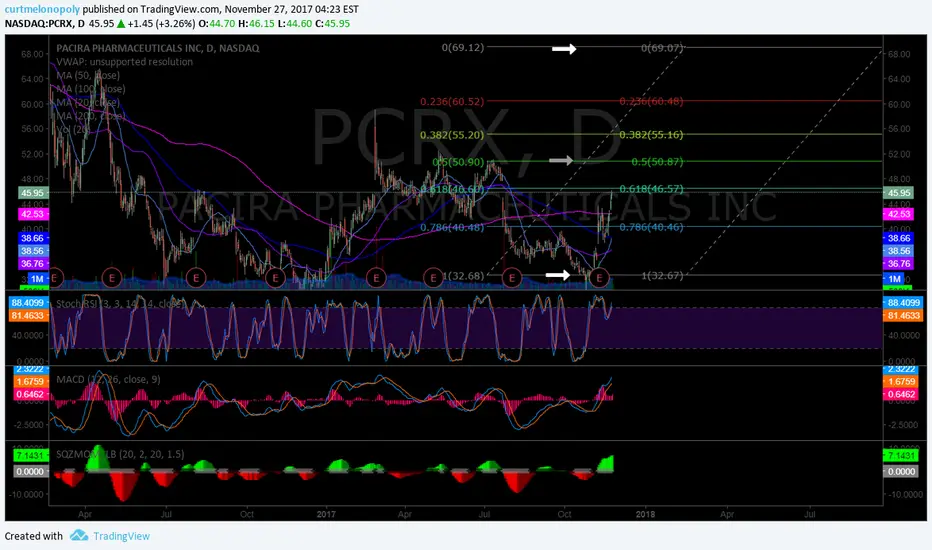932x550 pixels.
Task: Click the 1(32.67) Fibonacci label
Action: coord(663,276)
